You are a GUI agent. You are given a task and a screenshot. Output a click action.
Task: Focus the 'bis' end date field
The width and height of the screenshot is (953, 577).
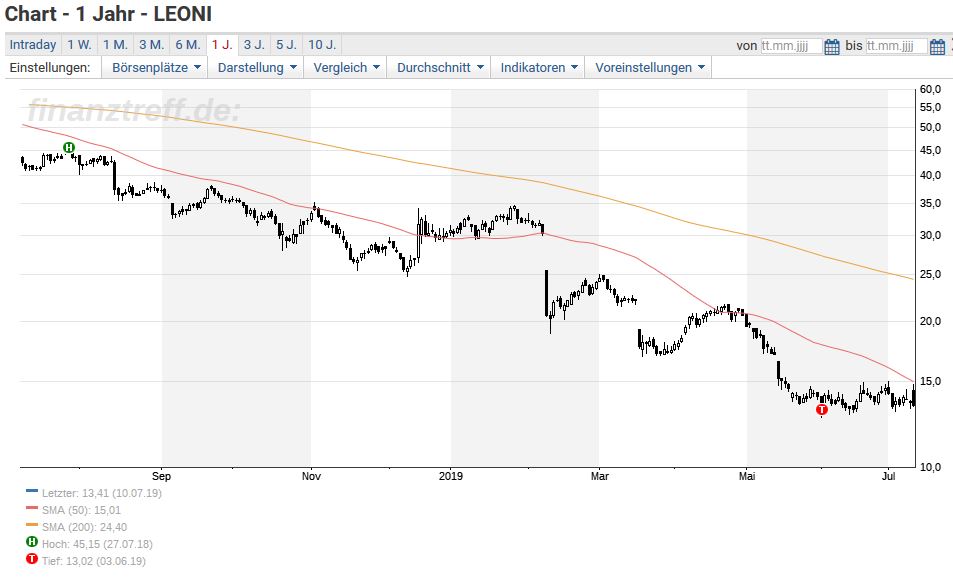pos(896,46)
